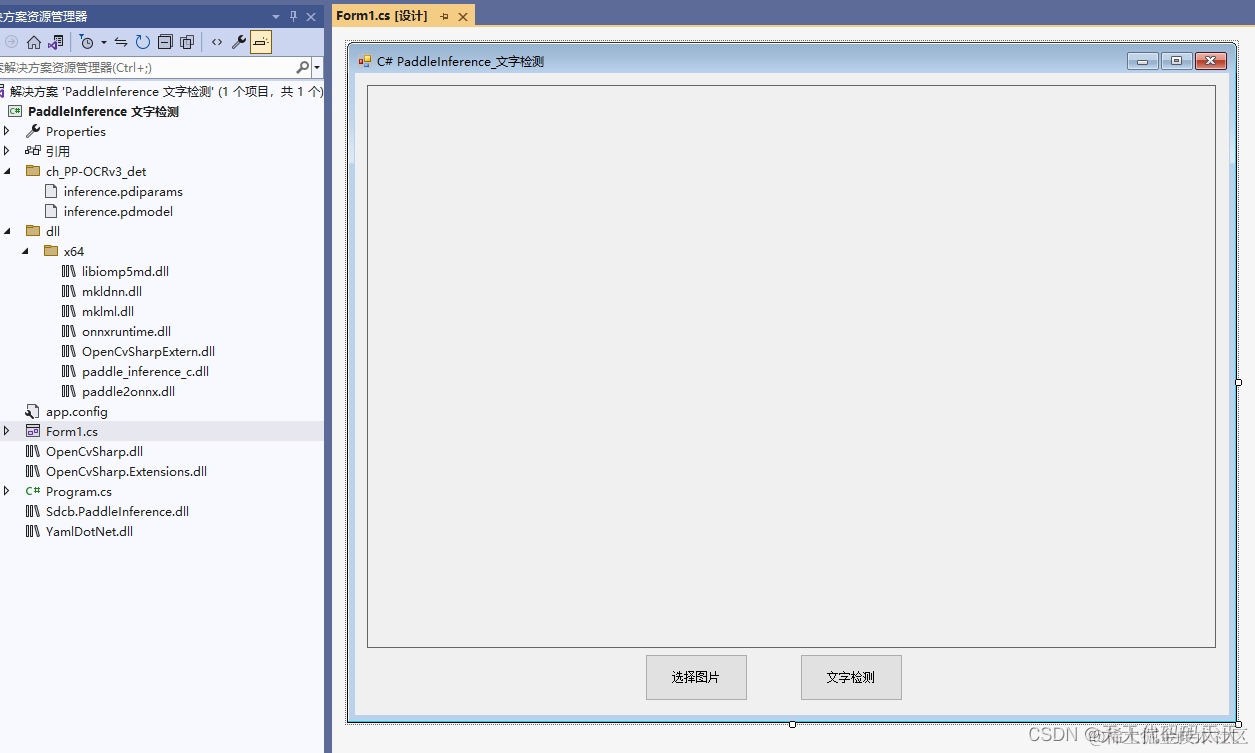Click the Solution Explorer auto-hide pin icon
Screen dimensions: 1255x753
click(293, 16)
